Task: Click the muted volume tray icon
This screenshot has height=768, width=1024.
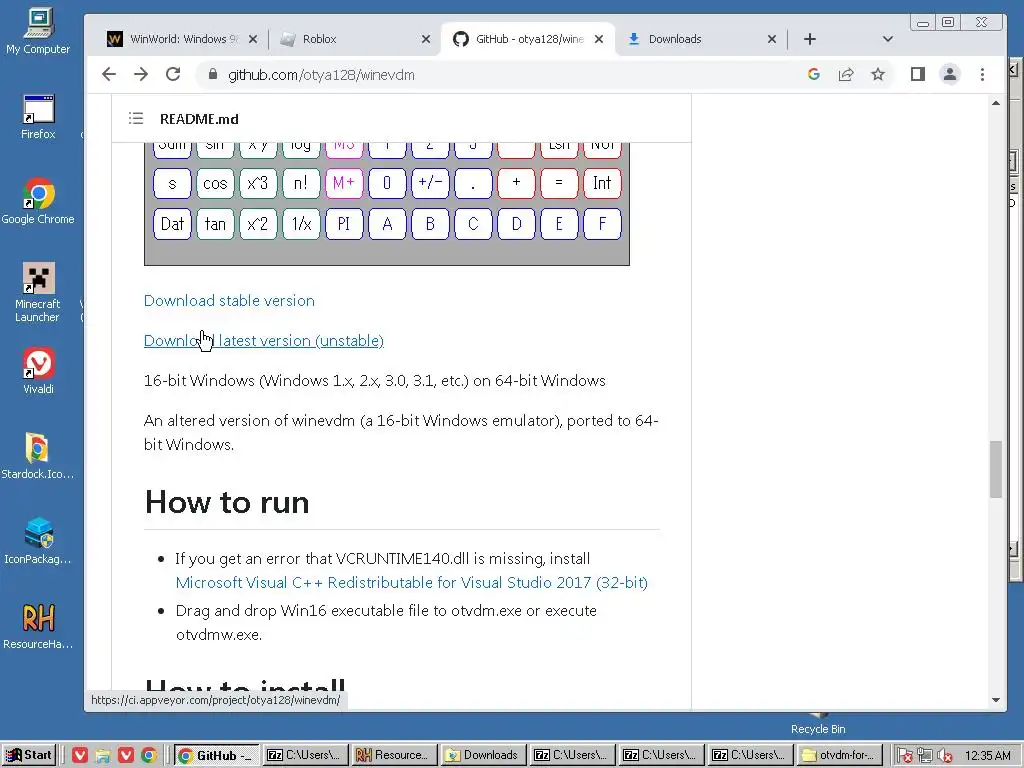Action: (x=944, y=756)
